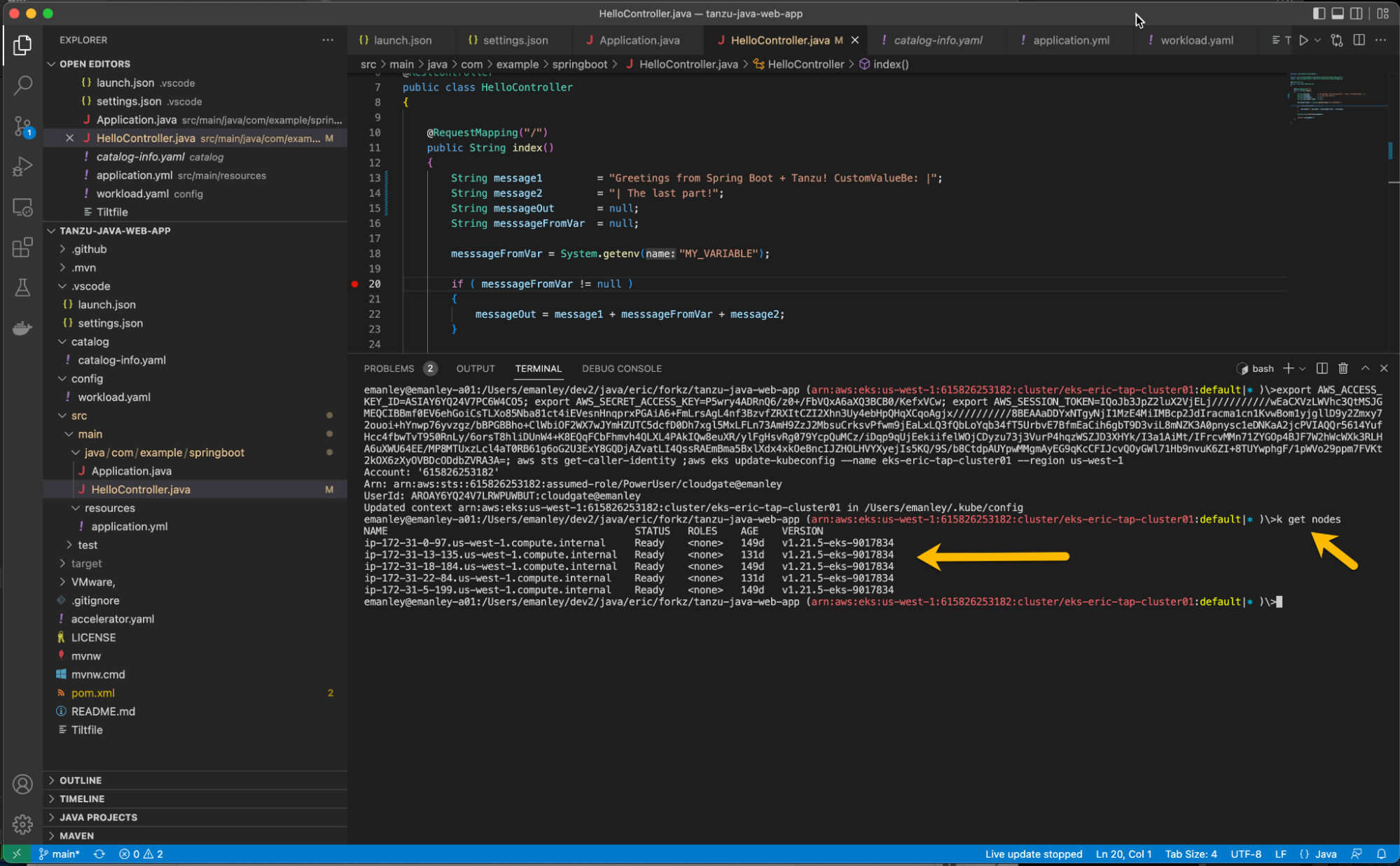Toggle bottom panel layout button
The image size is (1400, 866).
click(x=1338, y=13)
